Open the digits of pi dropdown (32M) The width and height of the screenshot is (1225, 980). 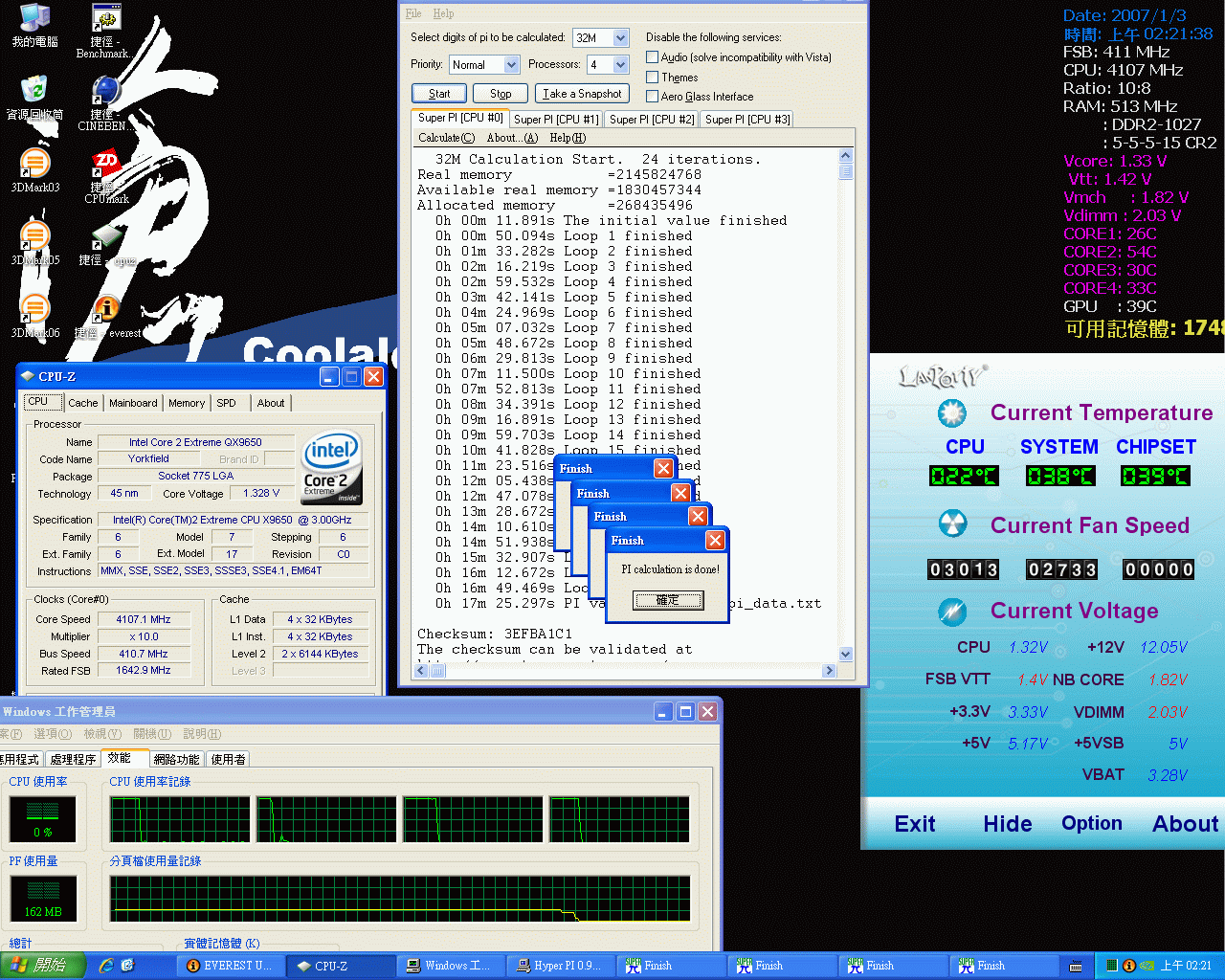click(x=620, y=38)
